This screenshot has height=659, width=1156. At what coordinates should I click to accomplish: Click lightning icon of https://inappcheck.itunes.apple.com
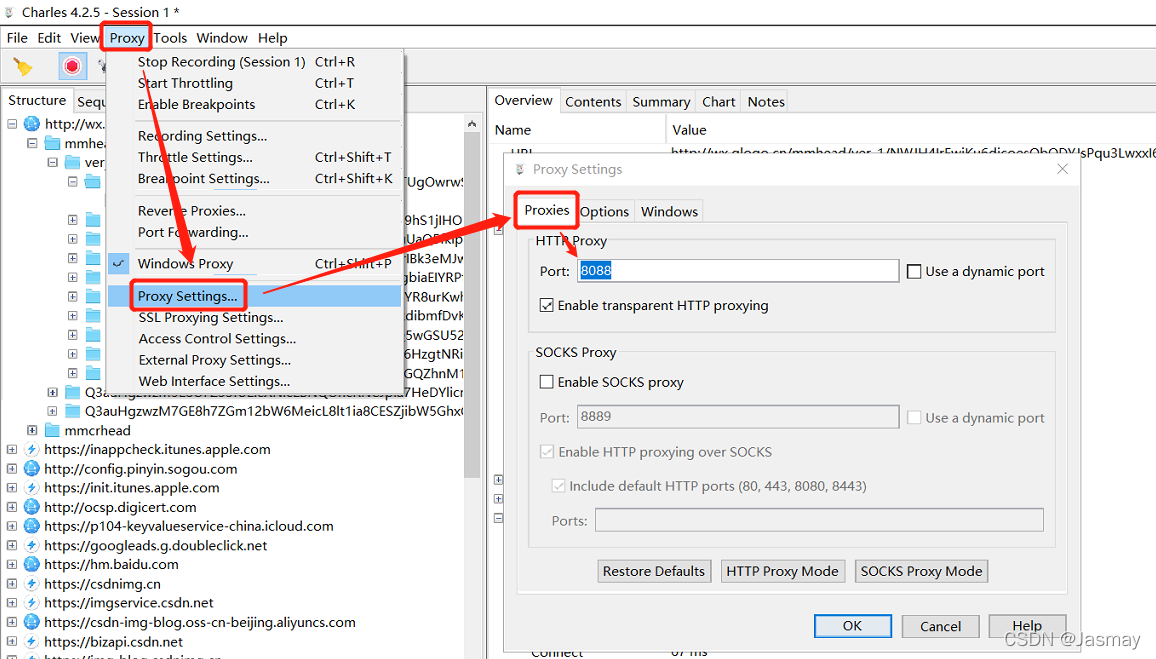[32, 449]
